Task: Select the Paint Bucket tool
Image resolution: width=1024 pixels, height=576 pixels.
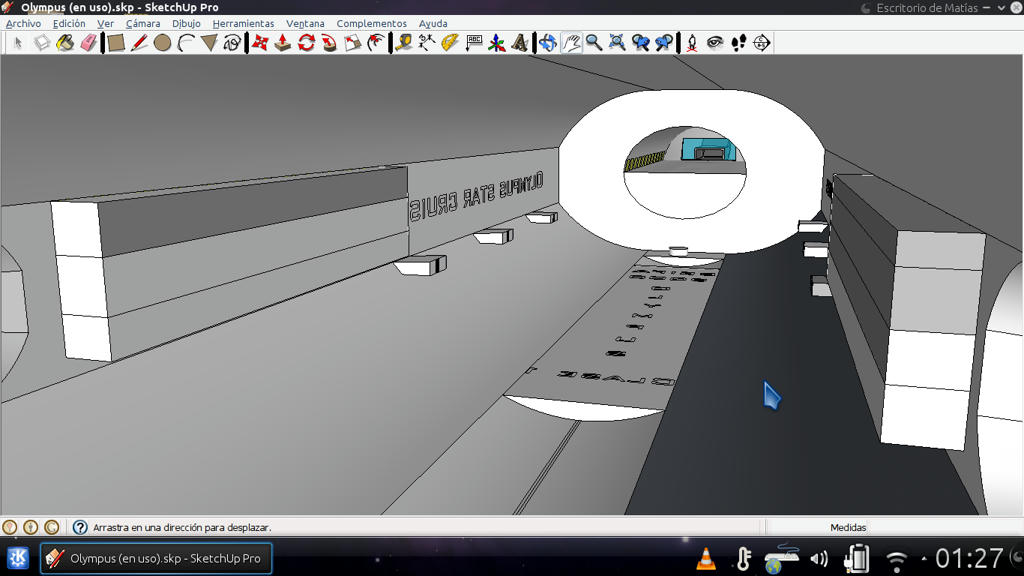Action: 65,43
